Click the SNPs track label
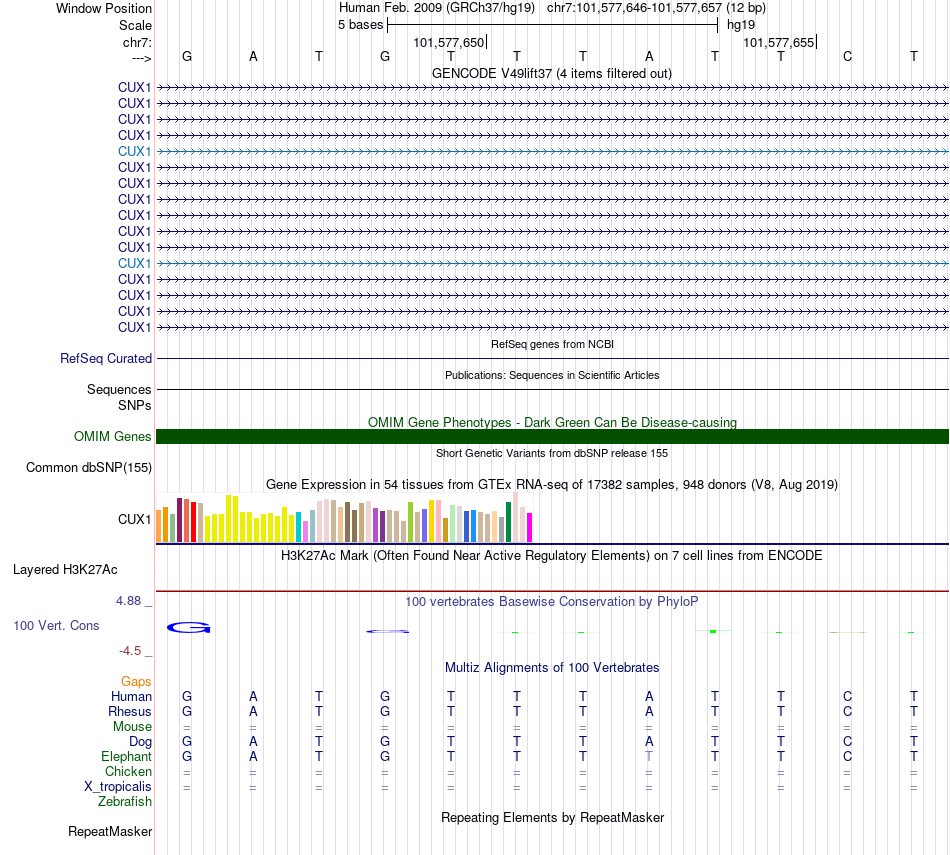The height and width of the screenshot is (855, 950). [135, 405]
